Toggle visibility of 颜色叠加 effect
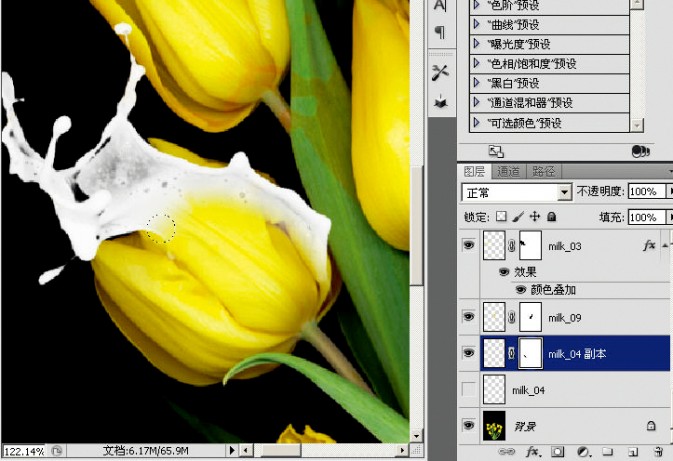This screenshot has height=461, width=673. 521,290
